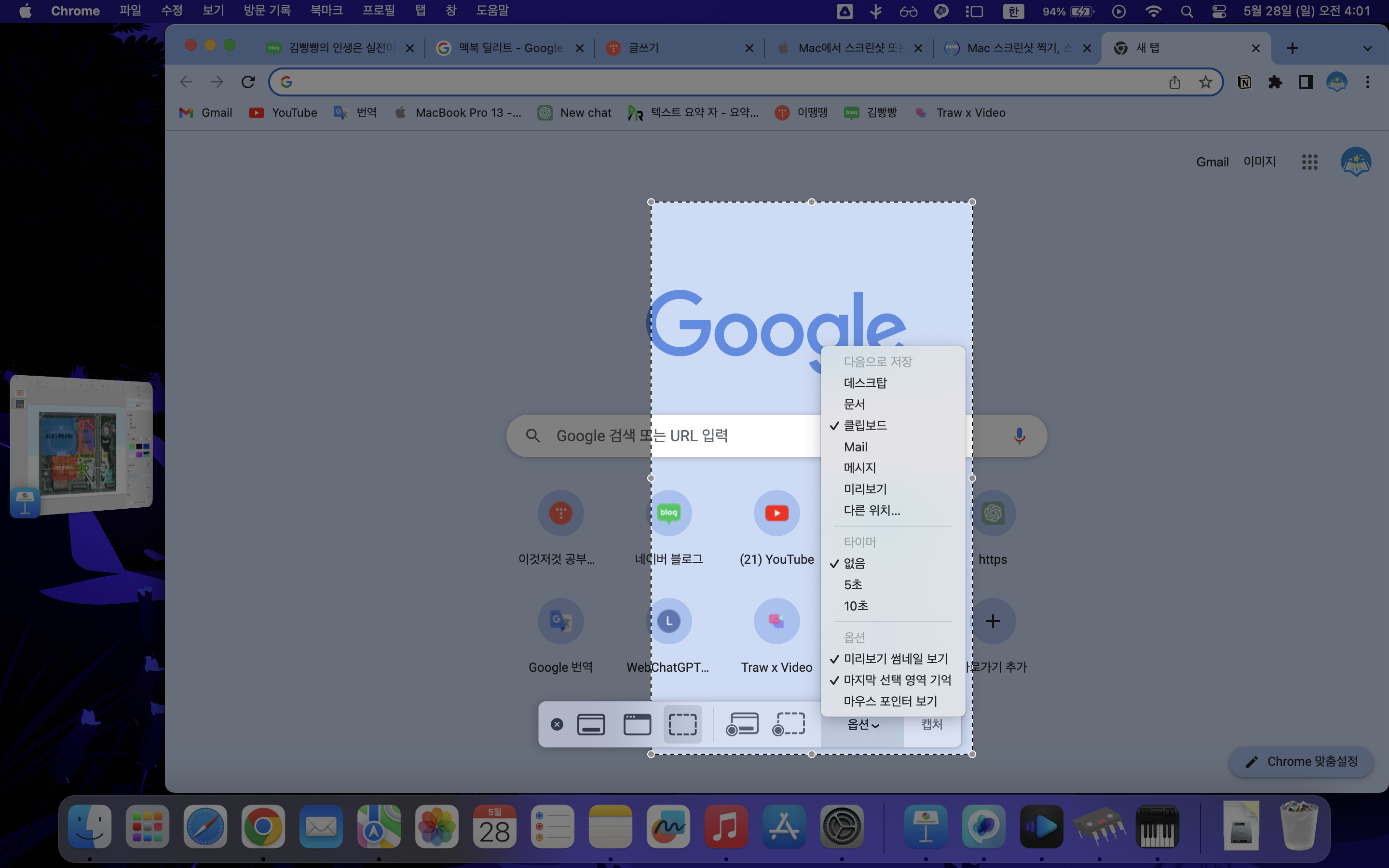Image resolution: width=1389 pixels, height=868 pixels.
Task: Click the floating screenshot preview thumbnail
Action: (x=82, y=445)
